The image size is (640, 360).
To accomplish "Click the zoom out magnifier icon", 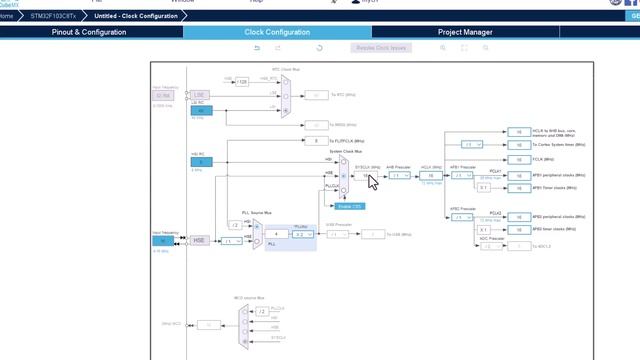I will [x=485, y=48].
